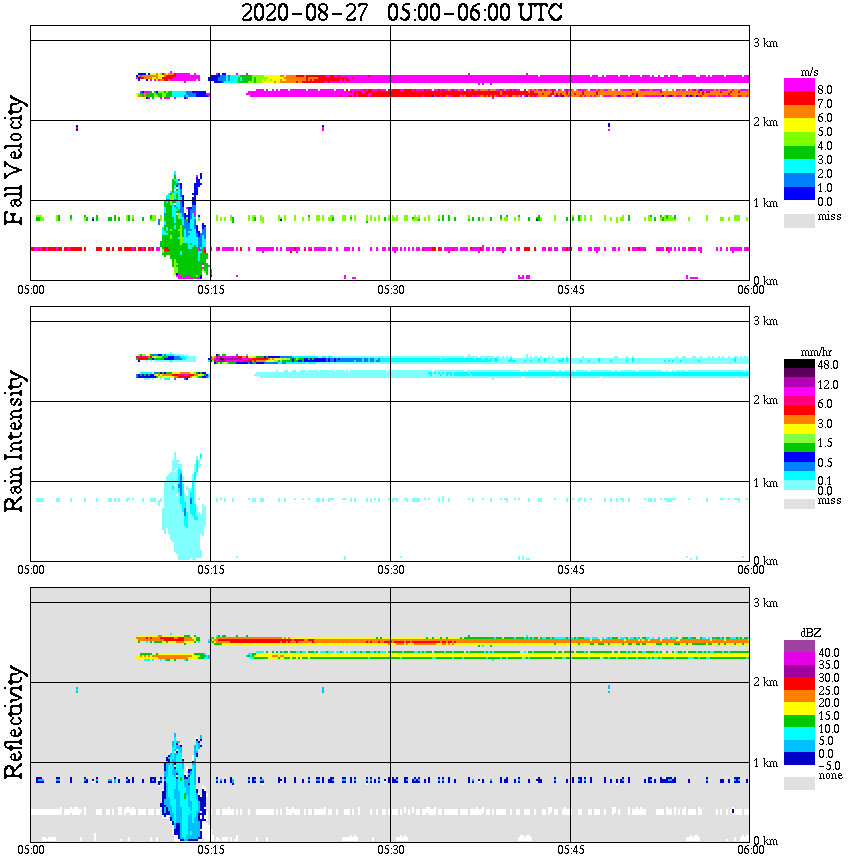
Task: Click the upper magenta band in Fall Velocity panel
Action: pyautogui.click(x=479, y=79)
